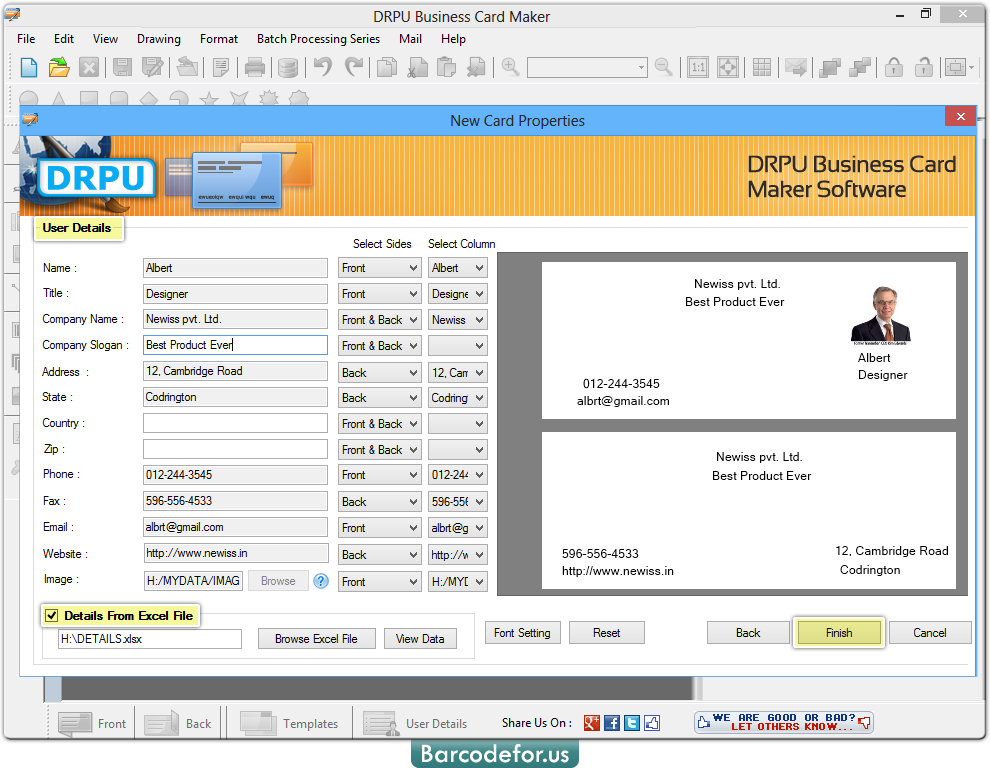Screen dimensions: 990x768
Task: Open Website row Select Sides dropdown
Action: point(379,555)
